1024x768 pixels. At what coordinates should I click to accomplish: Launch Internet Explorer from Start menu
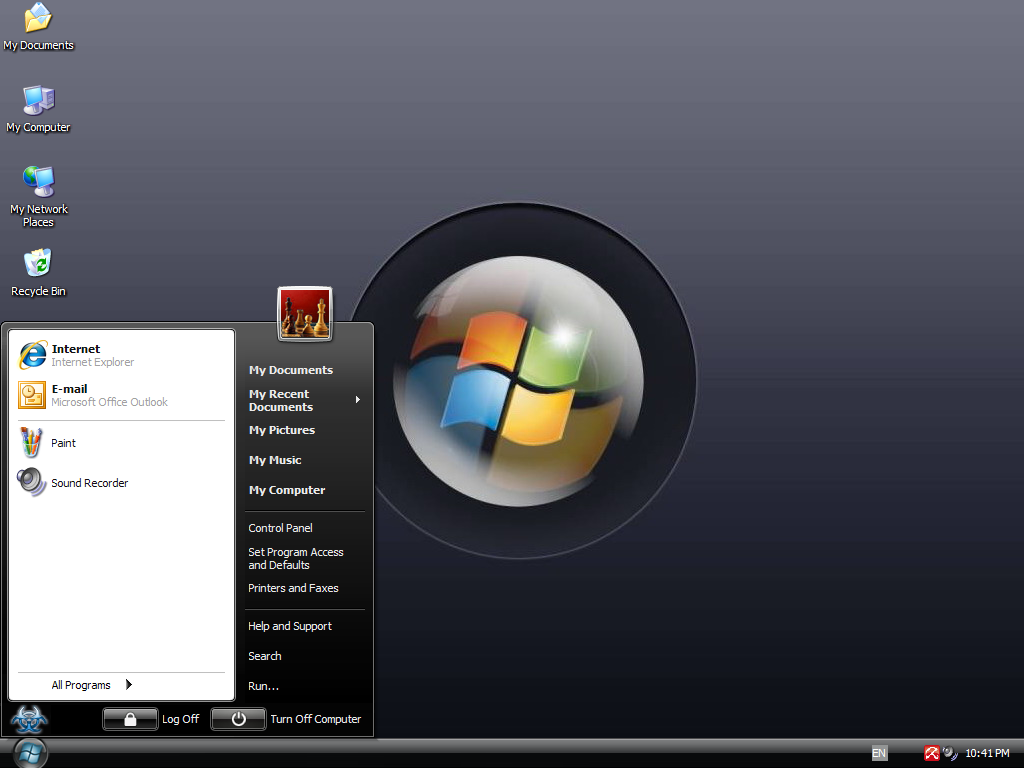pos(76,354)
